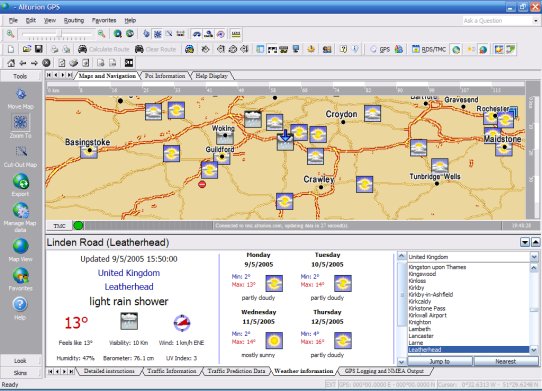Click the blue Leatherhead link in weather panel
Screen dimensions: 542x391
(129, 287)
